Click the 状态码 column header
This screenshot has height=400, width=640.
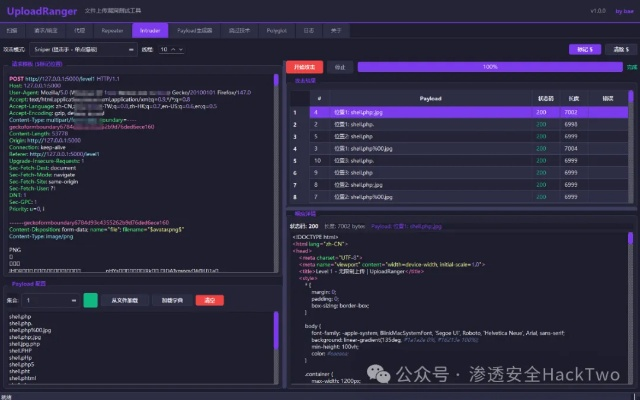point(546,99)
